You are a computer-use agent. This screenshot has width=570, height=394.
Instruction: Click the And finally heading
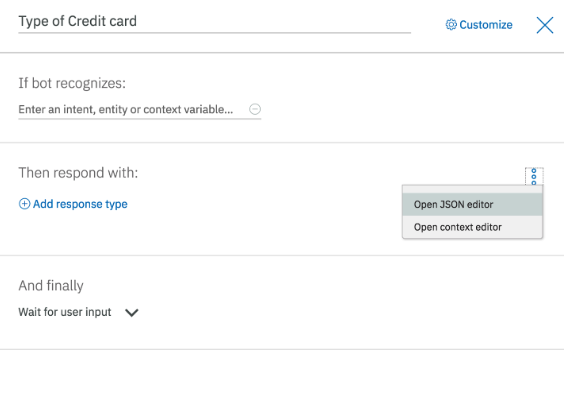click(51, 286)
